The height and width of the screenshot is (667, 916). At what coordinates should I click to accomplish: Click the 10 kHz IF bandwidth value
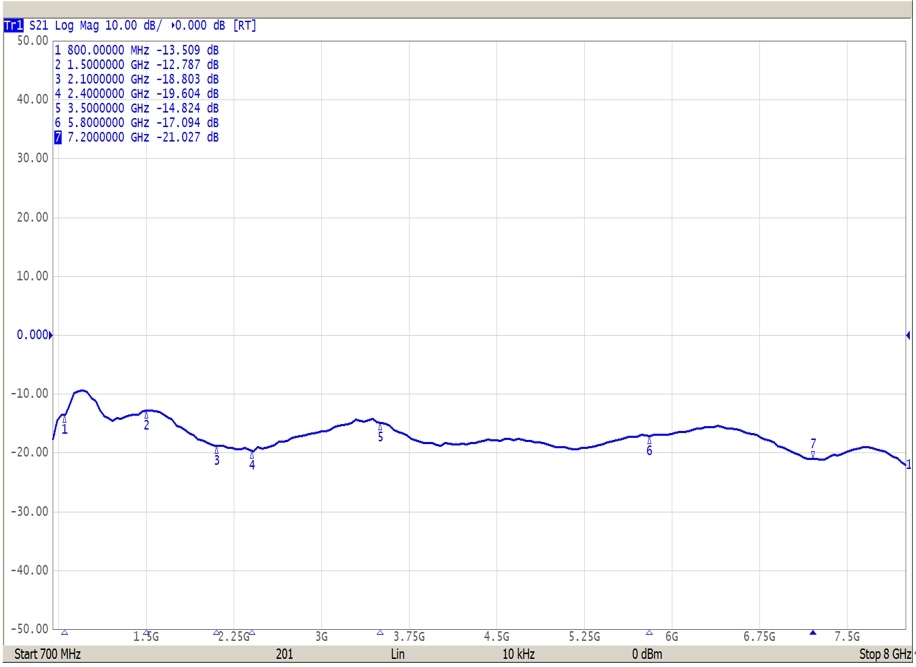click(x=518, y=655)
